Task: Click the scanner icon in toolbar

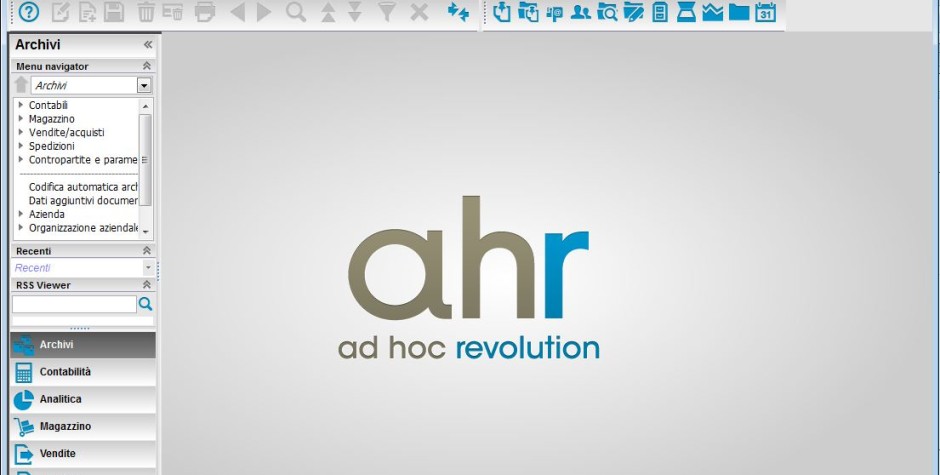Action: 686,12
